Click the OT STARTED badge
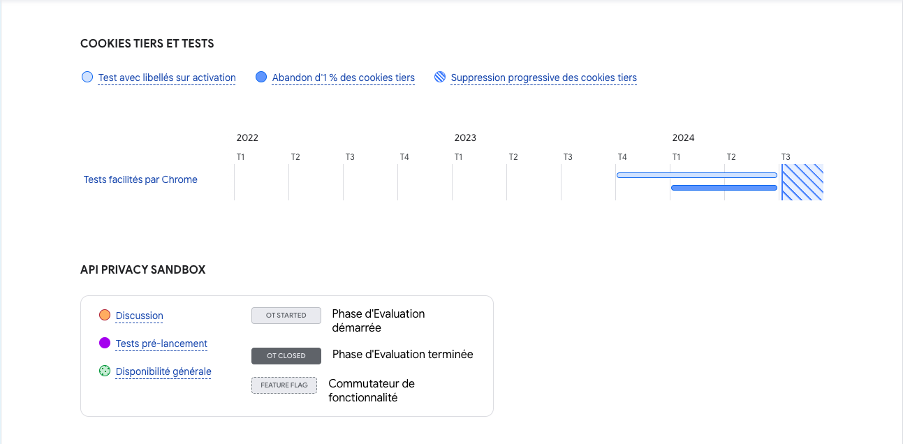This screenshot has height=444, width=904. 286,316
